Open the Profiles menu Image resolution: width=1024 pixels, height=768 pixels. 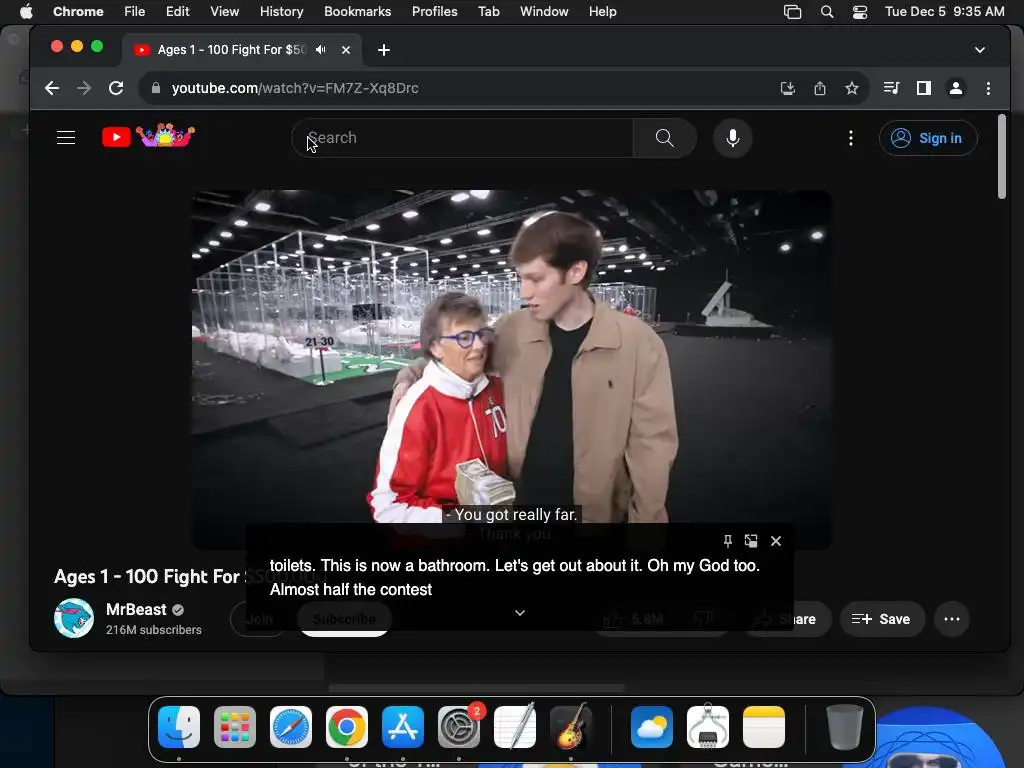[434, 11]
